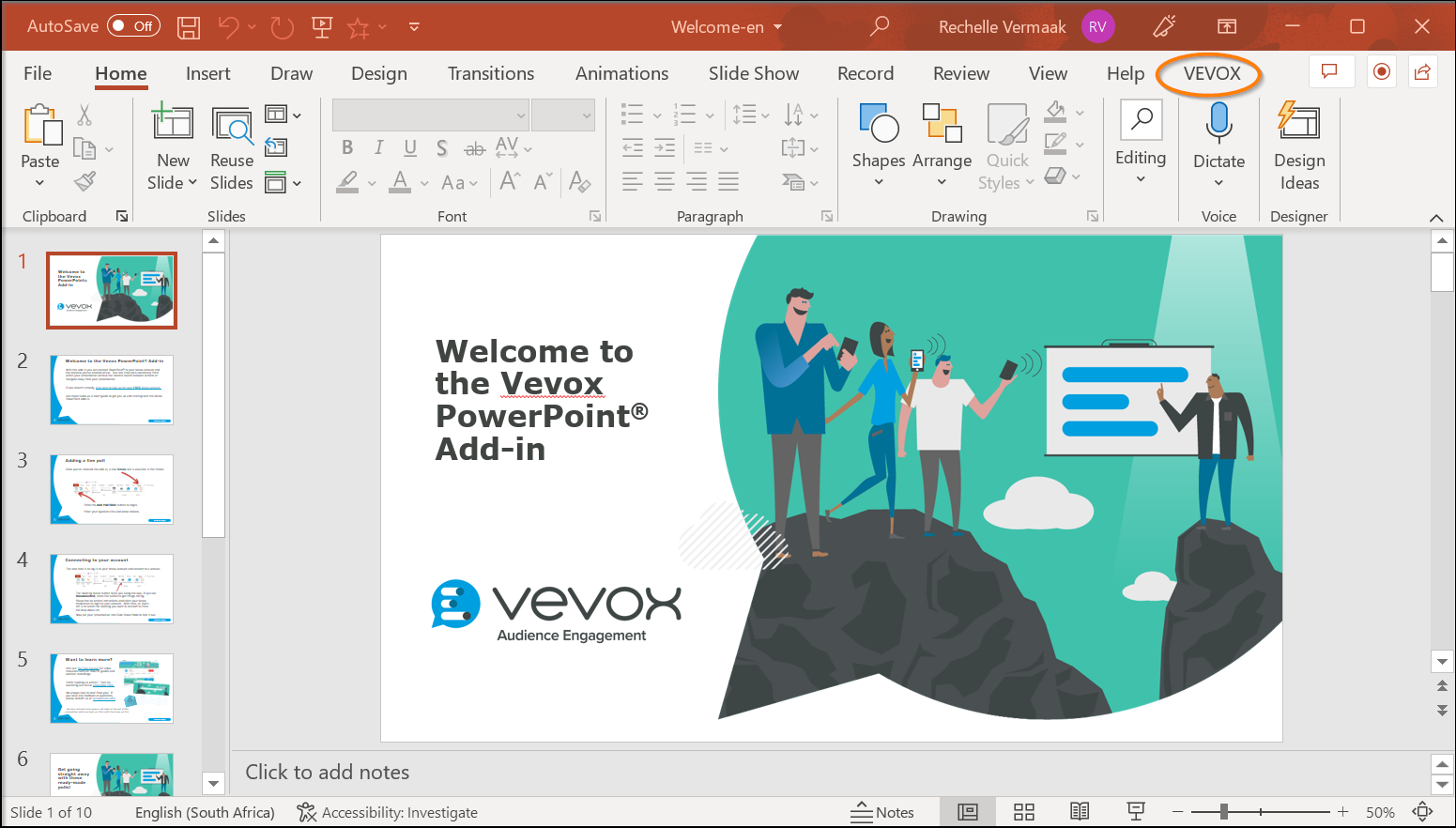
Task: Click the Reset slide icon
Action: point(276,147)
